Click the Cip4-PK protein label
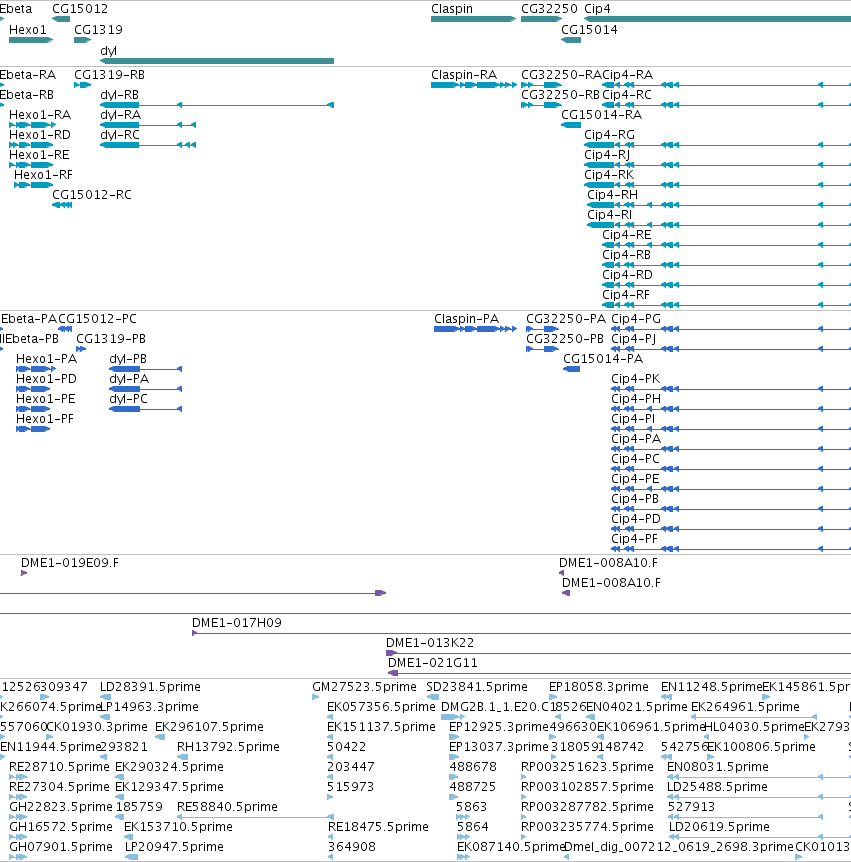The height and width of the screenshot is (862, 851). click(x=636, y=379)
